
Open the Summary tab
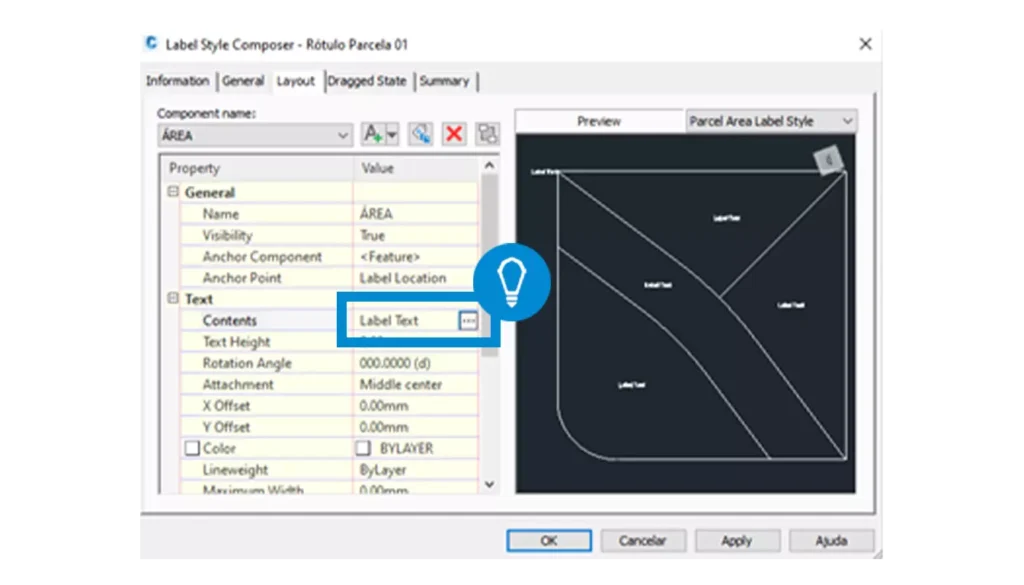(444, 81)
